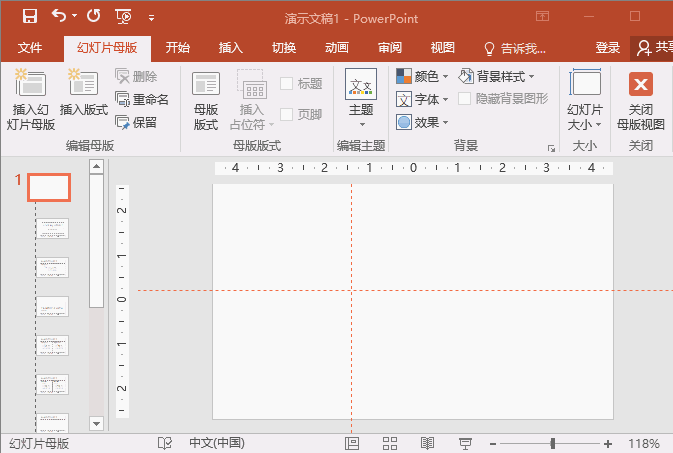Screen dimensions: 673x453
Task: Open Background Styles (背景样式) dropdown
Action: (496, 76)
